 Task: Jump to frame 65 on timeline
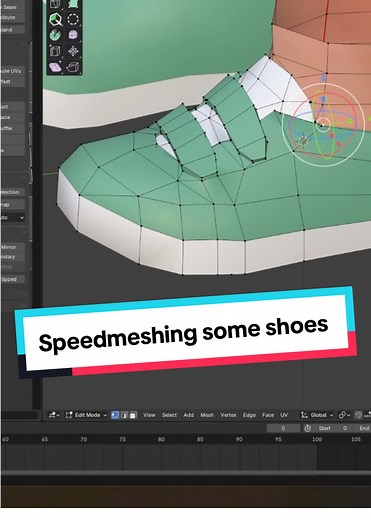coord(45,439)
